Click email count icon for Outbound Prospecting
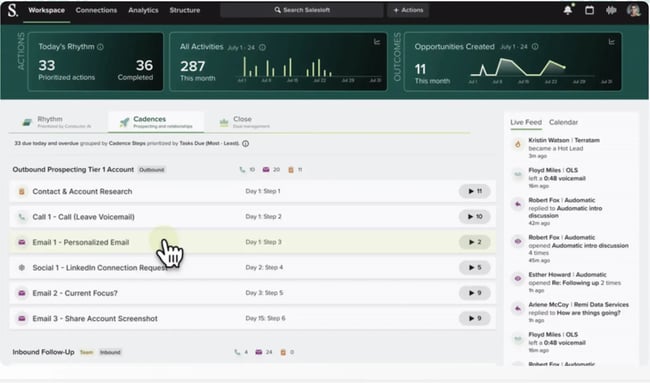This screenshot has height=383, width=650. pyautogui.click(x=266, y=170)
